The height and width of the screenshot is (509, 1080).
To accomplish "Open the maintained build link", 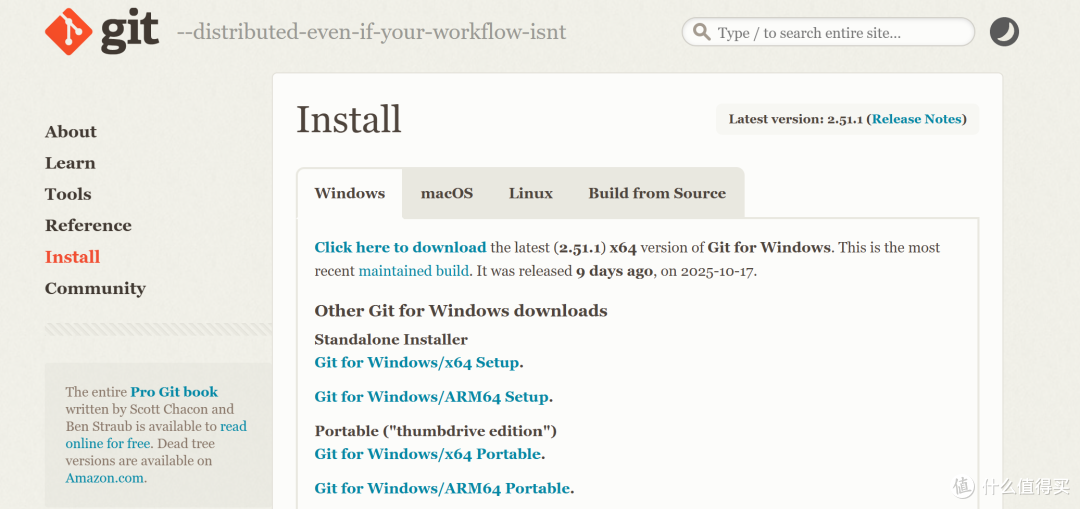I will [414, 271].
